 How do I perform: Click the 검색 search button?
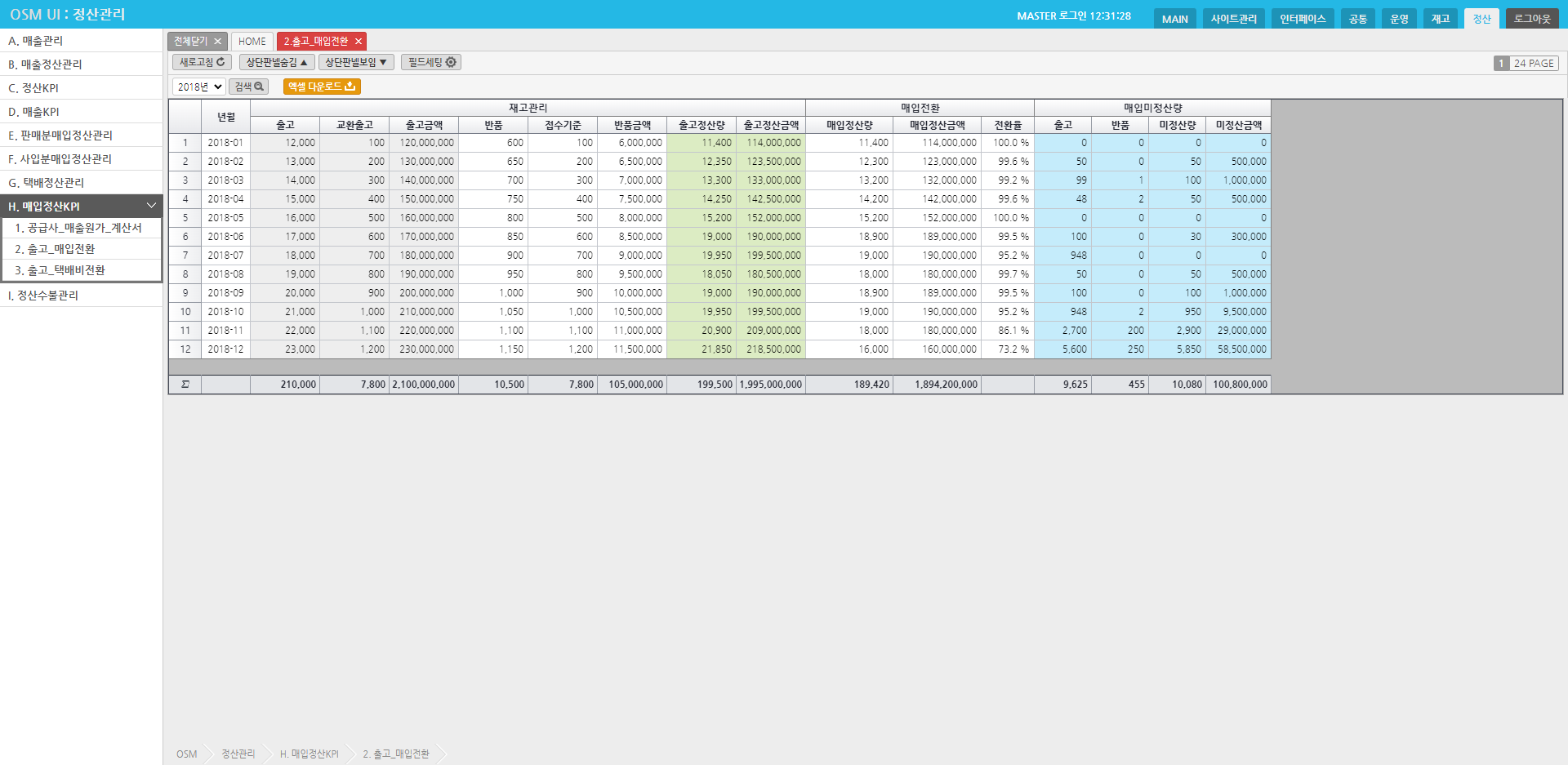(x=249, y=87)
